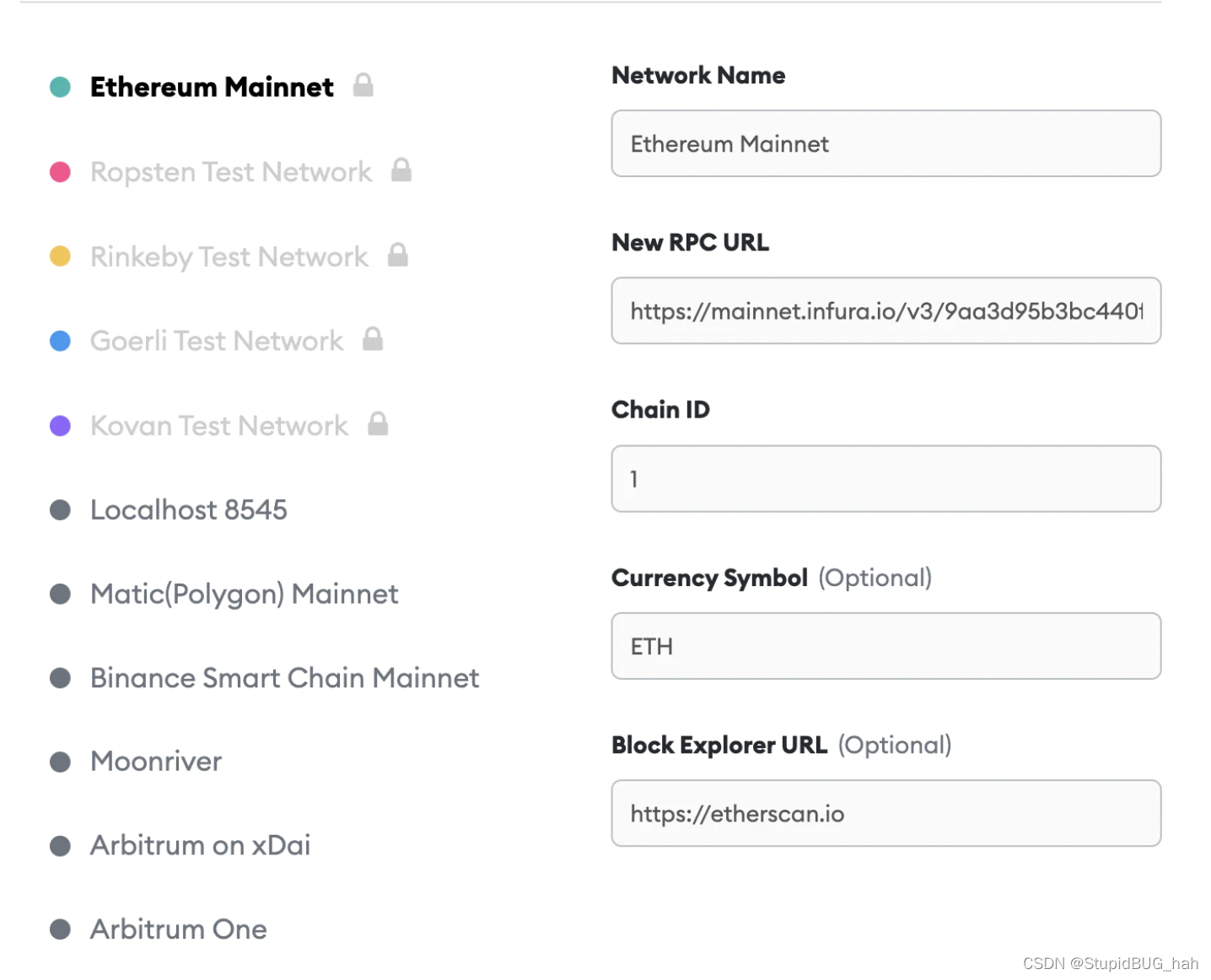Select the Localhost 8545 network
This screenshot has height=980, width=1211.
[x=188, y=509]
